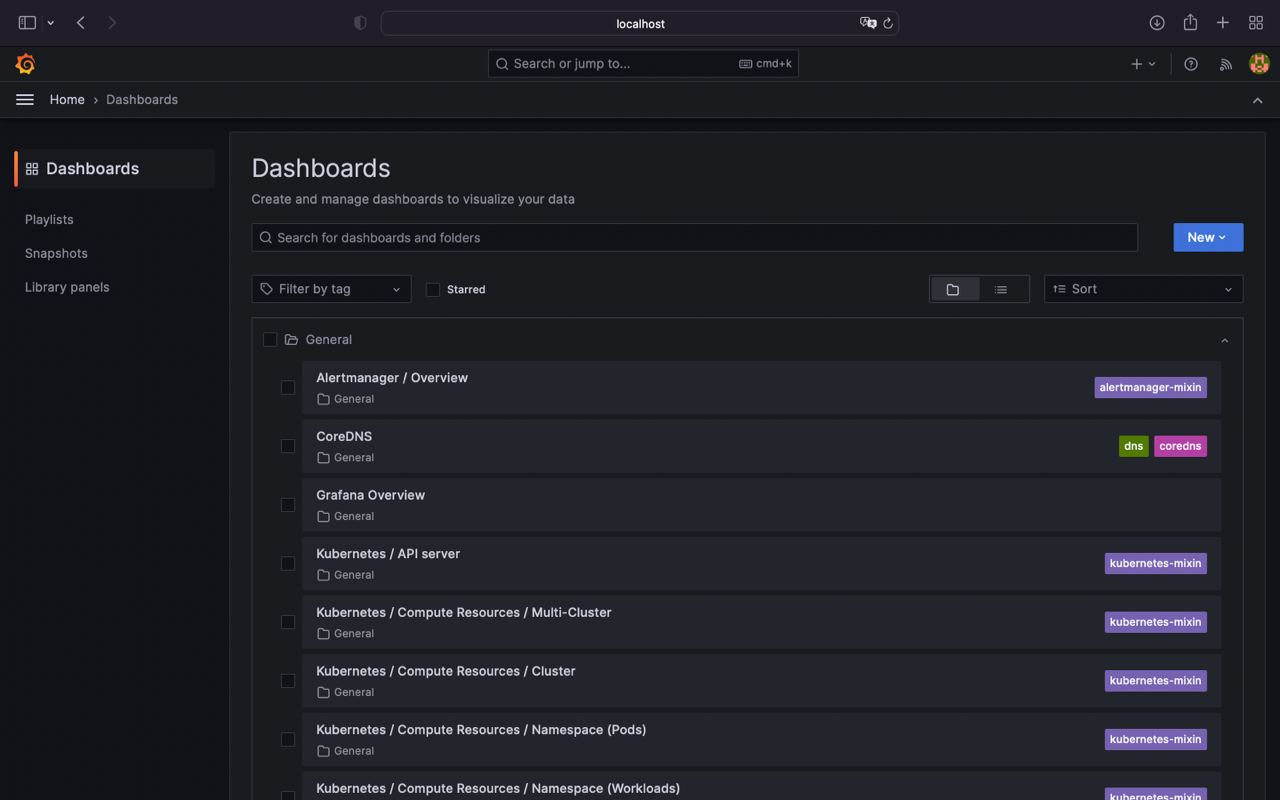Click the General folder label under CoreDNS
Image resolution: width=1280 pixels, height=800 pixels.
[354, 457]
